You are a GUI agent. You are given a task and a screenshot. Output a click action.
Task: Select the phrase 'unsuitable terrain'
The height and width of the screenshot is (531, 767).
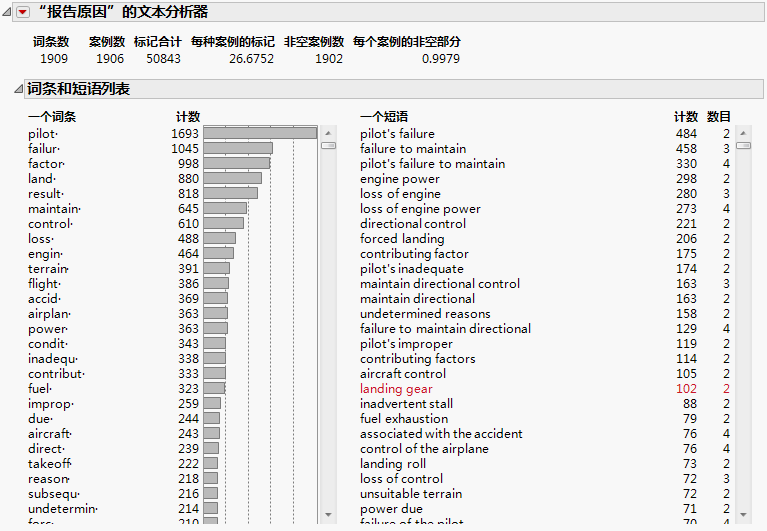[411, 494]
